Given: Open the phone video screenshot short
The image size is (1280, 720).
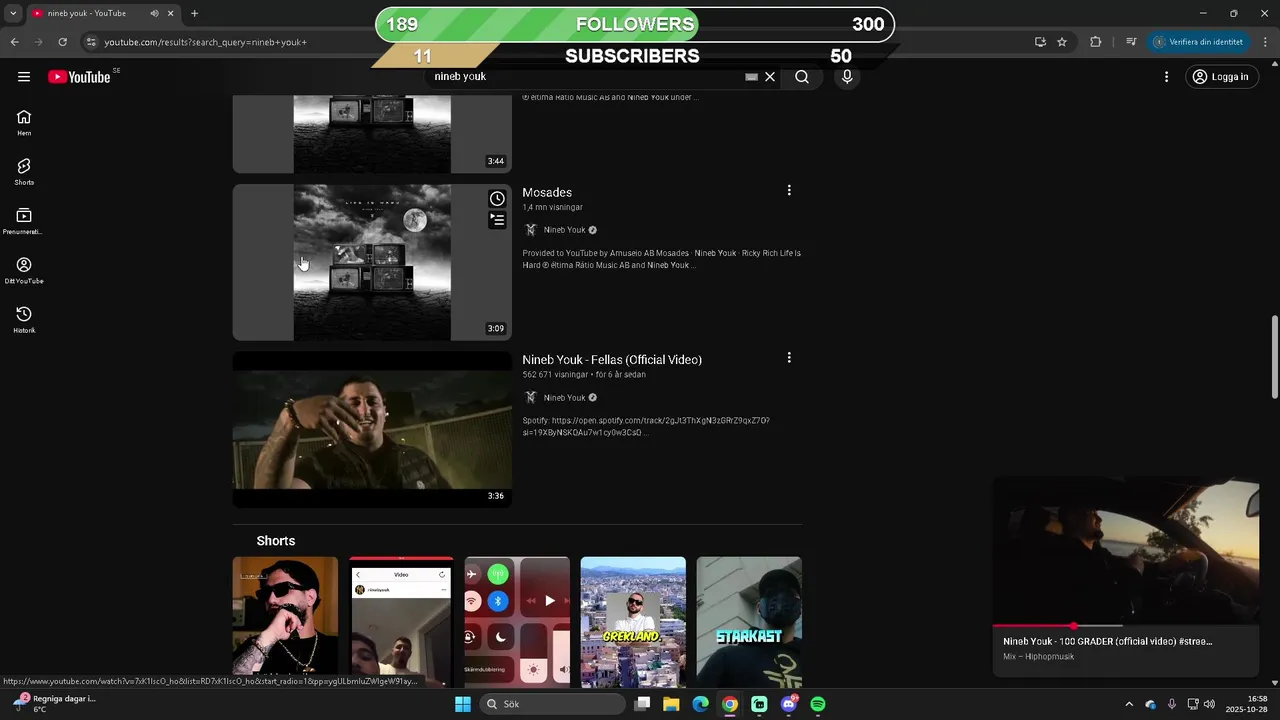Looking at the screenshot, I should coord(401,622).
